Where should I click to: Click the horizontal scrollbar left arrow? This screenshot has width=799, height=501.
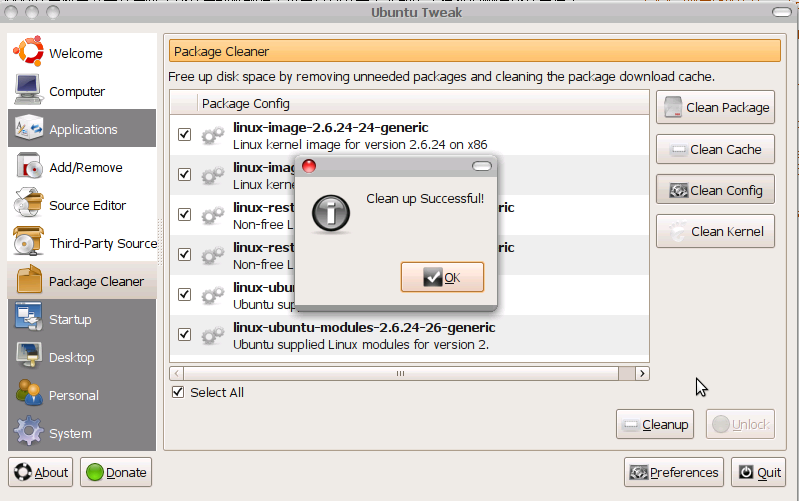[176, 374]
